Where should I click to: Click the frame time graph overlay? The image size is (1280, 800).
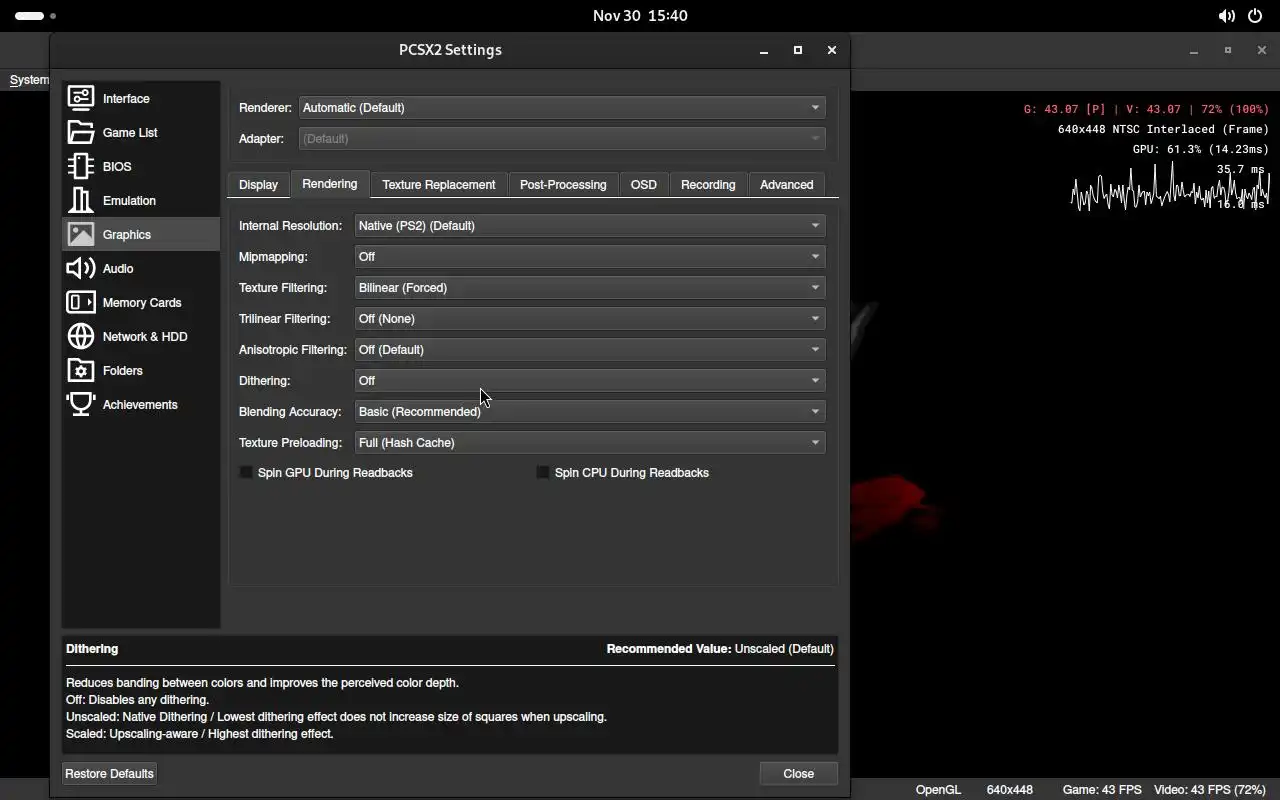coord(1170,187)
